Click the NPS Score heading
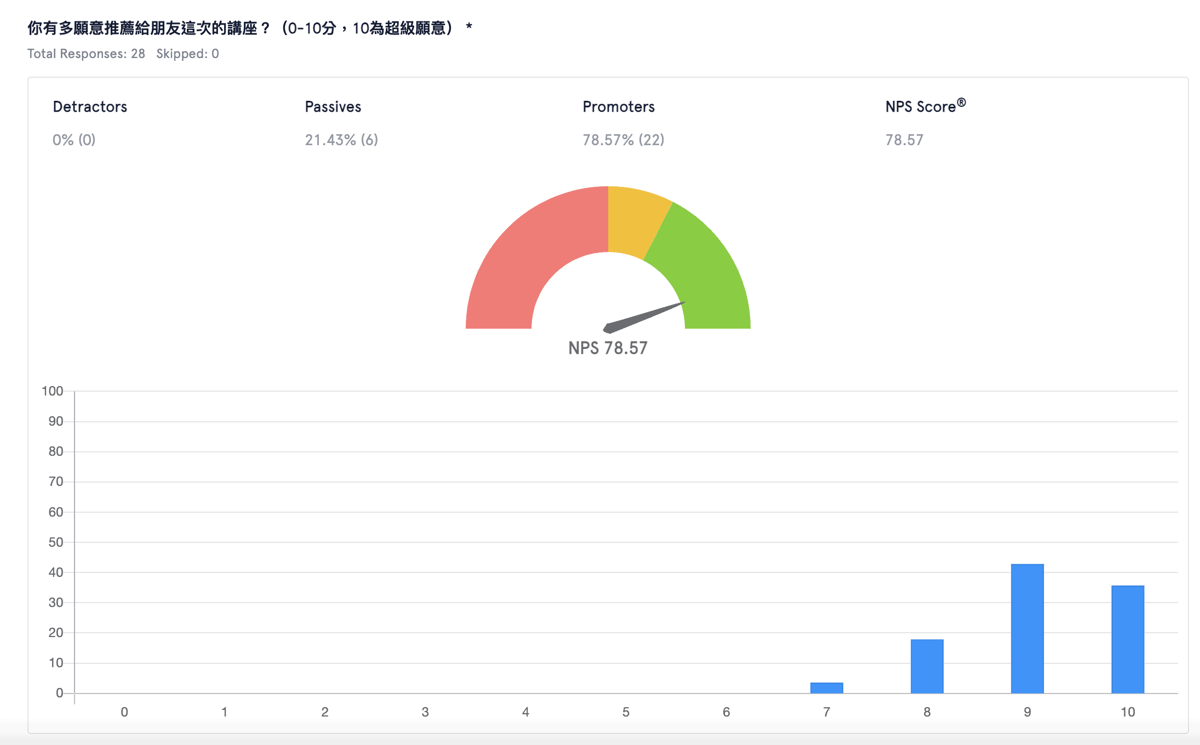The height and width of the screenshot is (745, 1200). coord(925,106)
